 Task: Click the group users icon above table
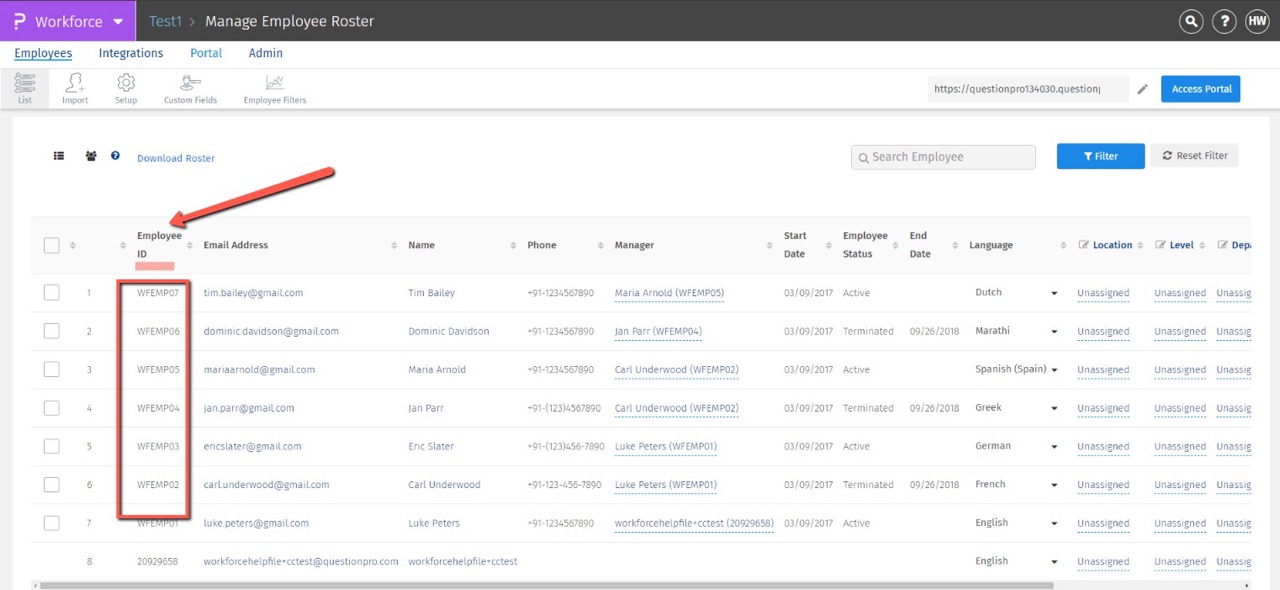click(x=91, y=157)
